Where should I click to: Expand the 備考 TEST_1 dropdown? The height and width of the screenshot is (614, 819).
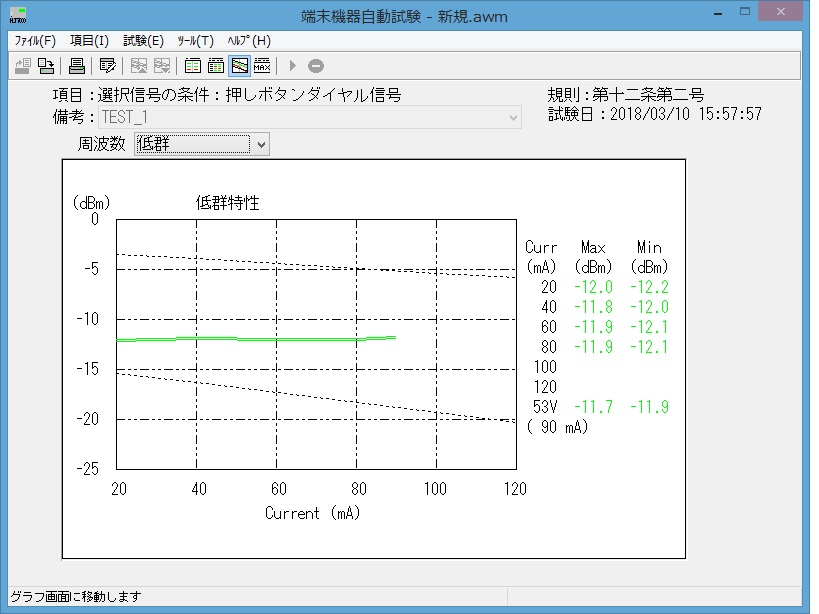coord(513,117)
